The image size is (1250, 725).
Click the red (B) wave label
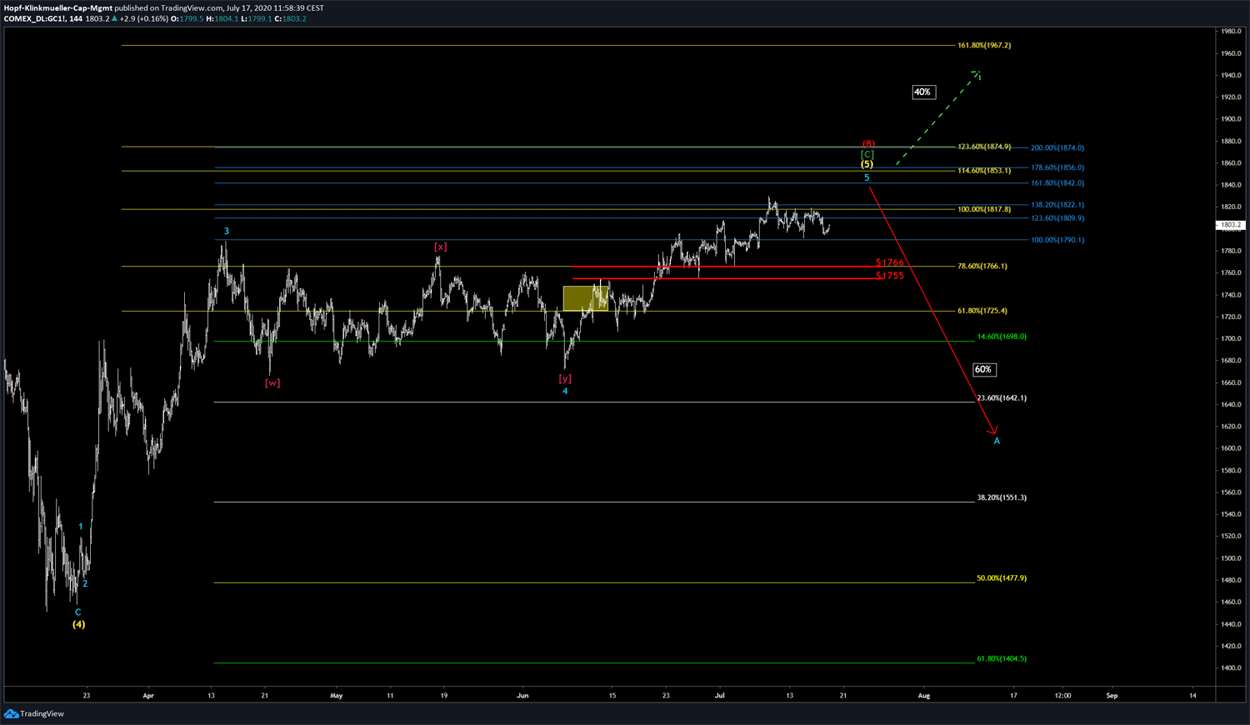pyautogui.click(x=868, y=143)
